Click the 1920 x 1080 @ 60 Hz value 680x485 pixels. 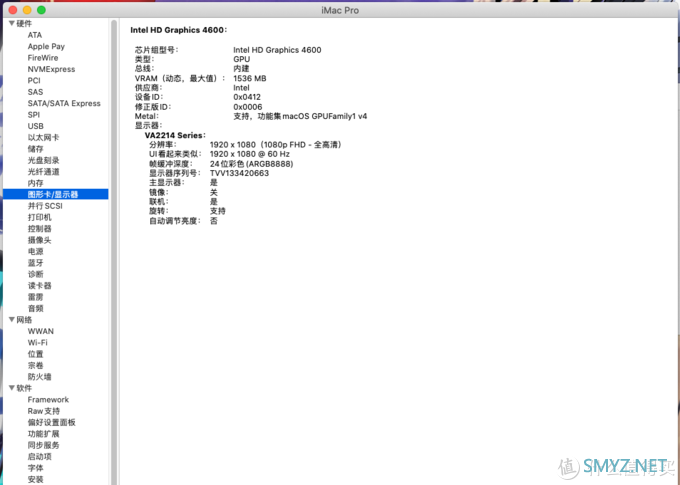tap(250, 154)
